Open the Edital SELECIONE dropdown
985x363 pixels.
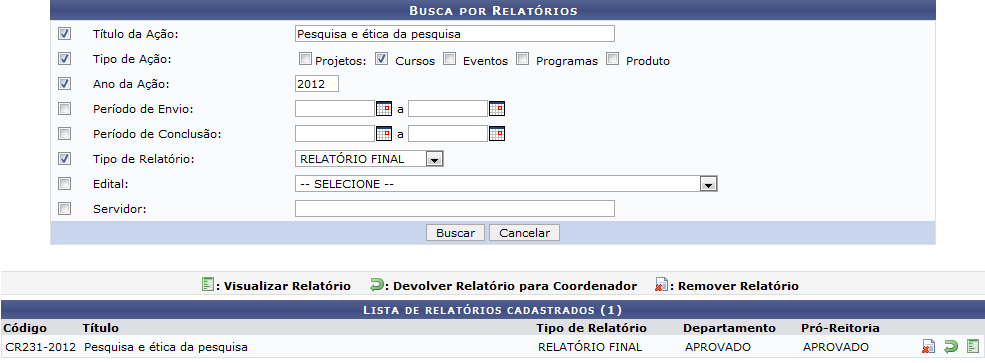(x=506, y=183)
